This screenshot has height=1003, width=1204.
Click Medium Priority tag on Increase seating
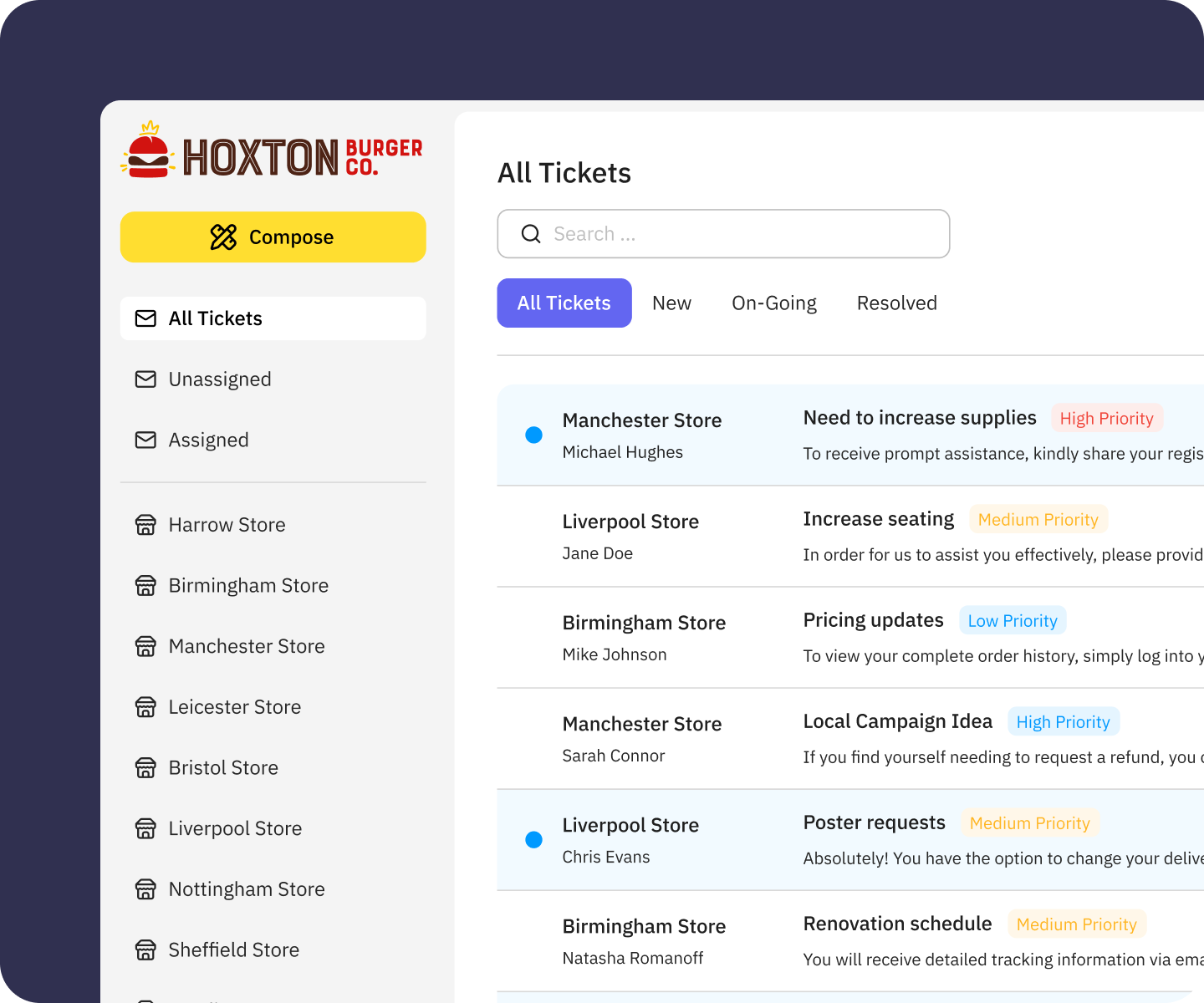click(1038, 519)
